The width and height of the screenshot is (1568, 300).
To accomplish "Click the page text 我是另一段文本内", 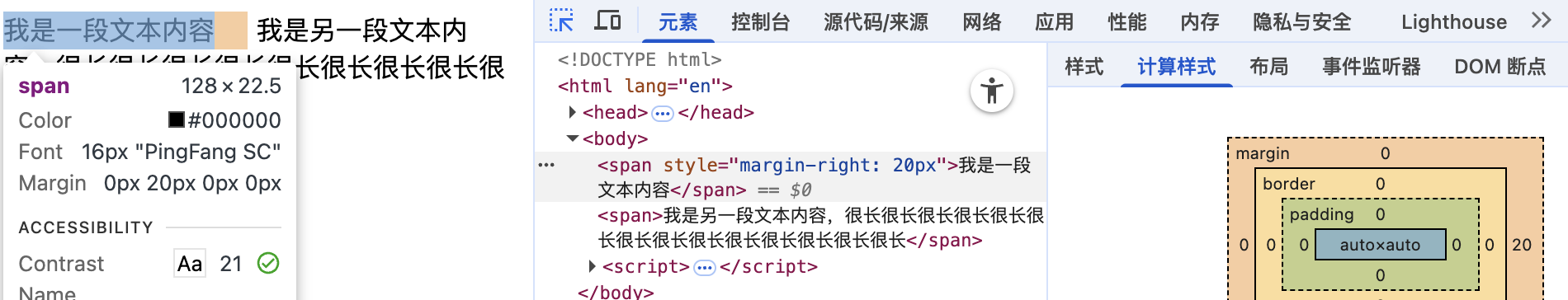I will (x=361, y=30).
